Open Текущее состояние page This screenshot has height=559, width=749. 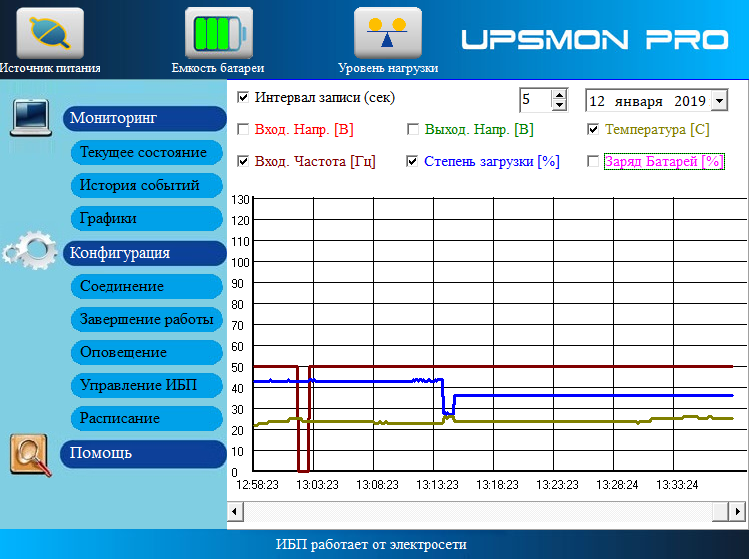click(x=147, y=152)
